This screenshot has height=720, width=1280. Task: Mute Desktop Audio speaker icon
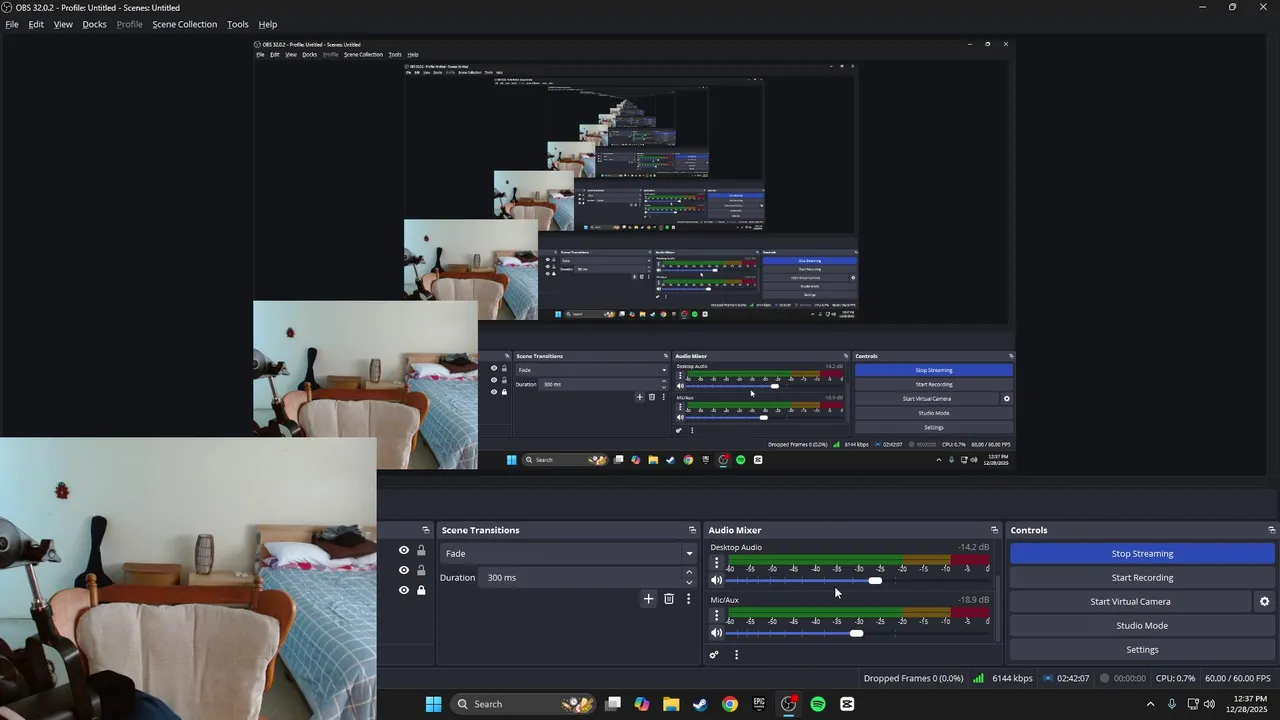[716, 580]
